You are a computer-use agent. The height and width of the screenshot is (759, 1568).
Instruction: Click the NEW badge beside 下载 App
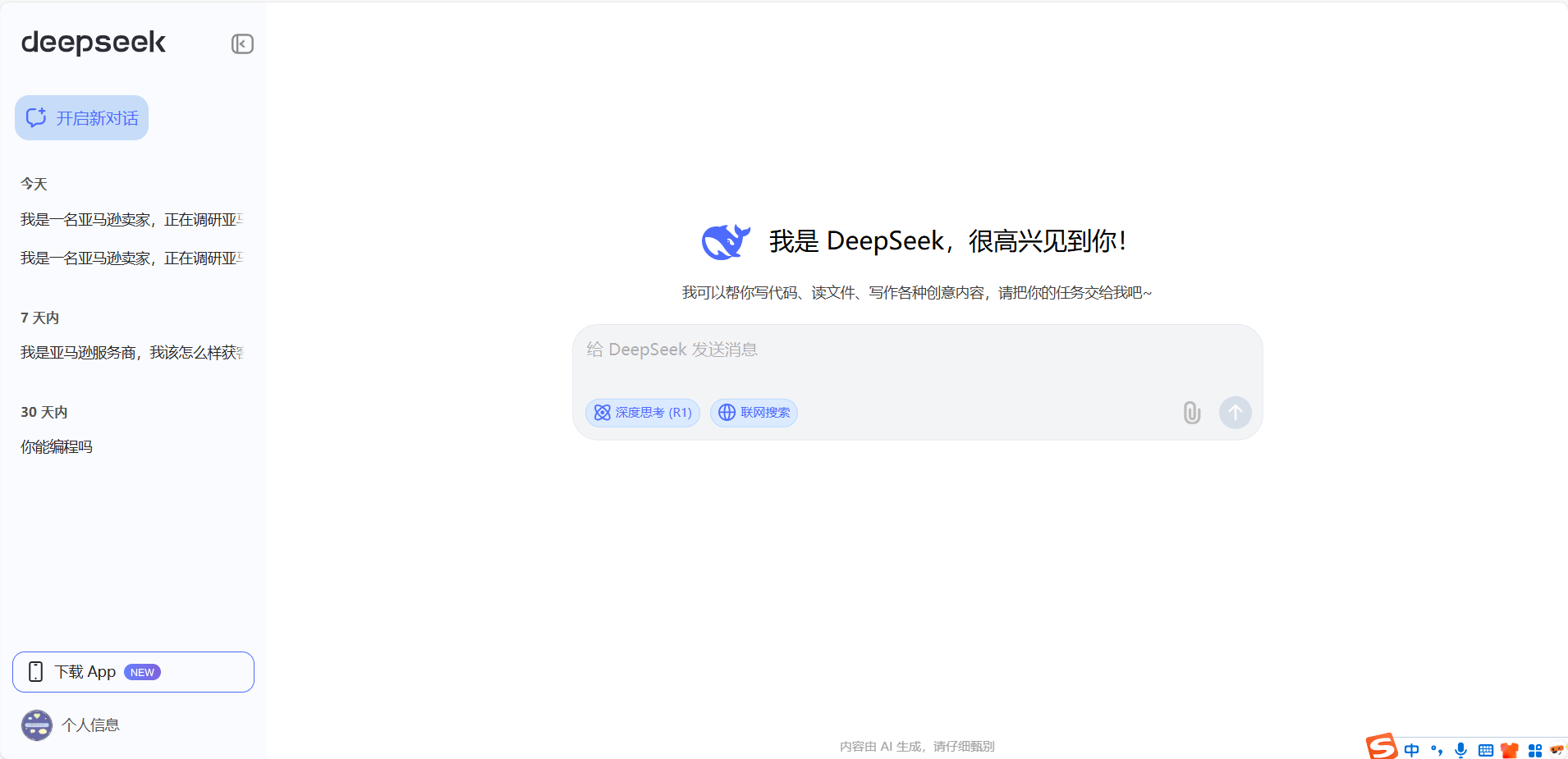pyautogui.click(x=142, y=672)
